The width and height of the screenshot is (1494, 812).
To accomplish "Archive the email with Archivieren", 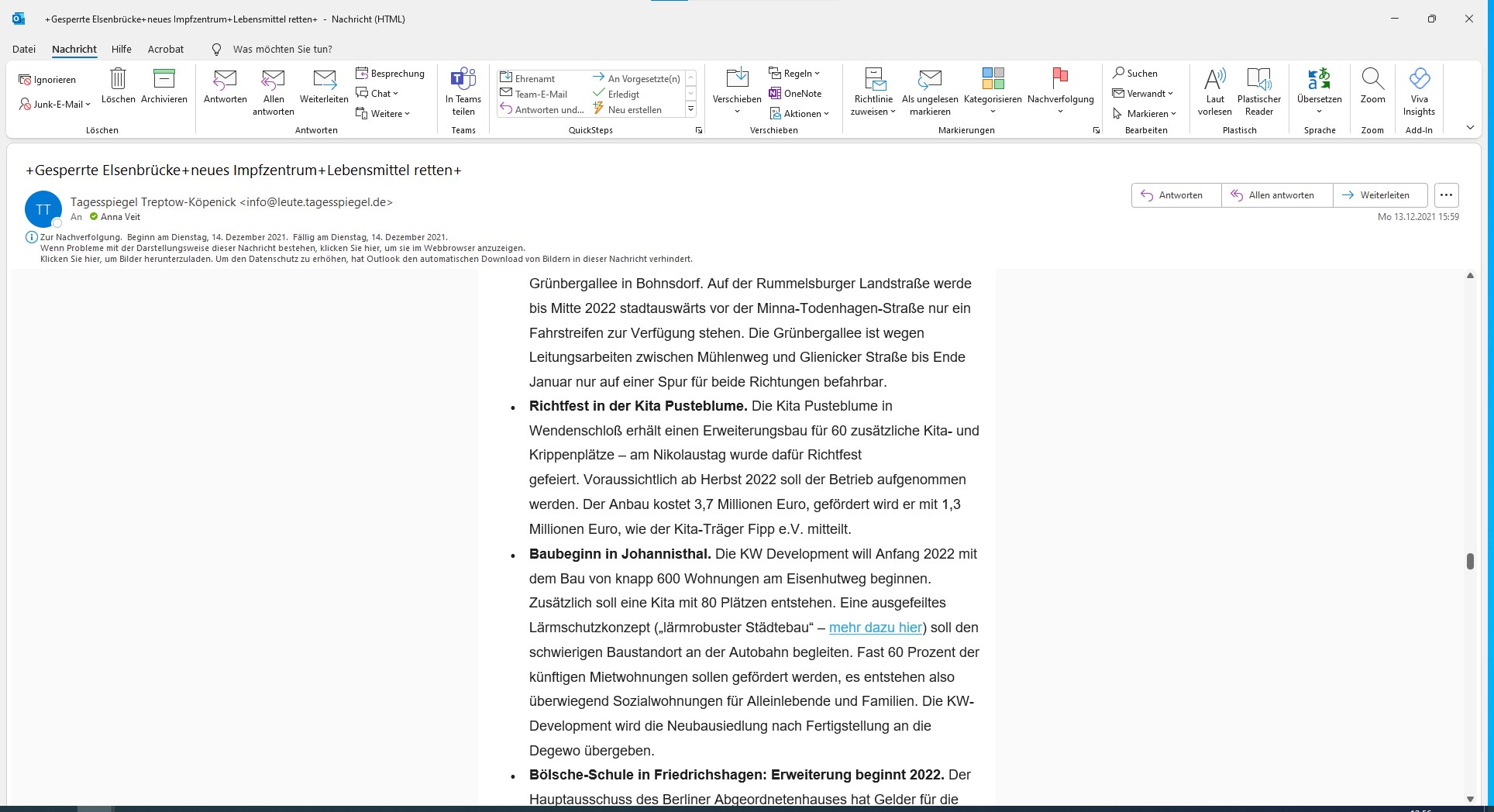I will [164, 85].
